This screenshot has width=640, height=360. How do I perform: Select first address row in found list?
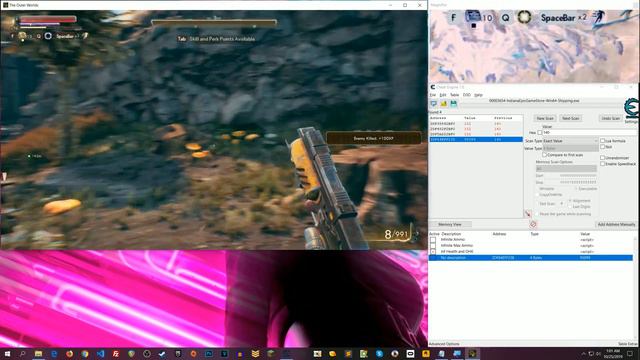coord(476,124)
